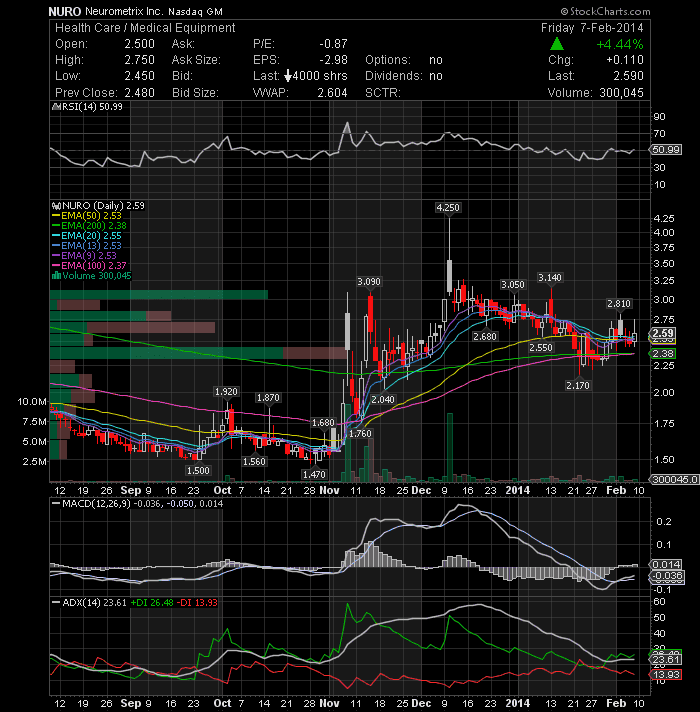700x712 pixels.
Task: Click the green up-triangle price change icon
Action: [557, 44]
